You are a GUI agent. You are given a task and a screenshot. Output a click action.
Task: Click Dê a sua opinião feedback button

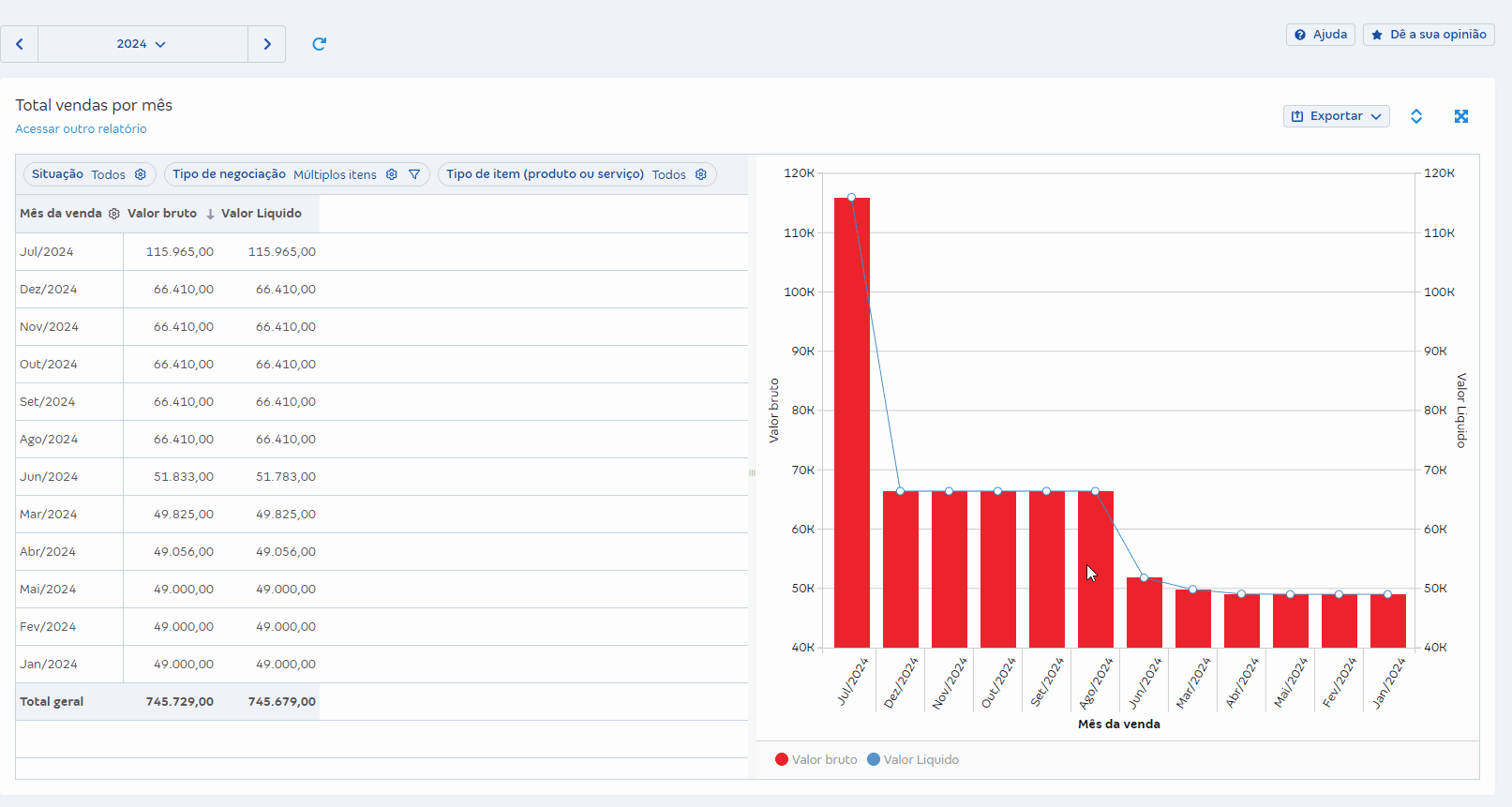pyautogui.click(x=1429, y=35)
